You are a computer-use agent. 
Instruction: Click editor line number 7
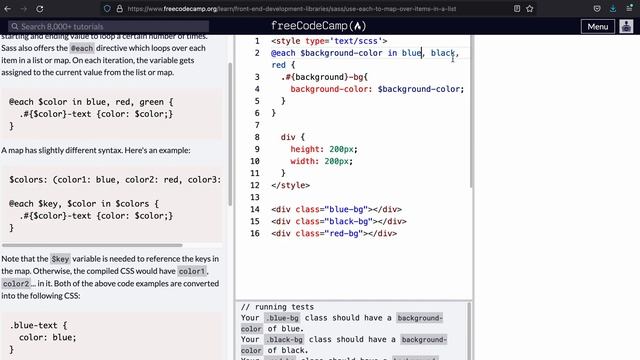257,125
